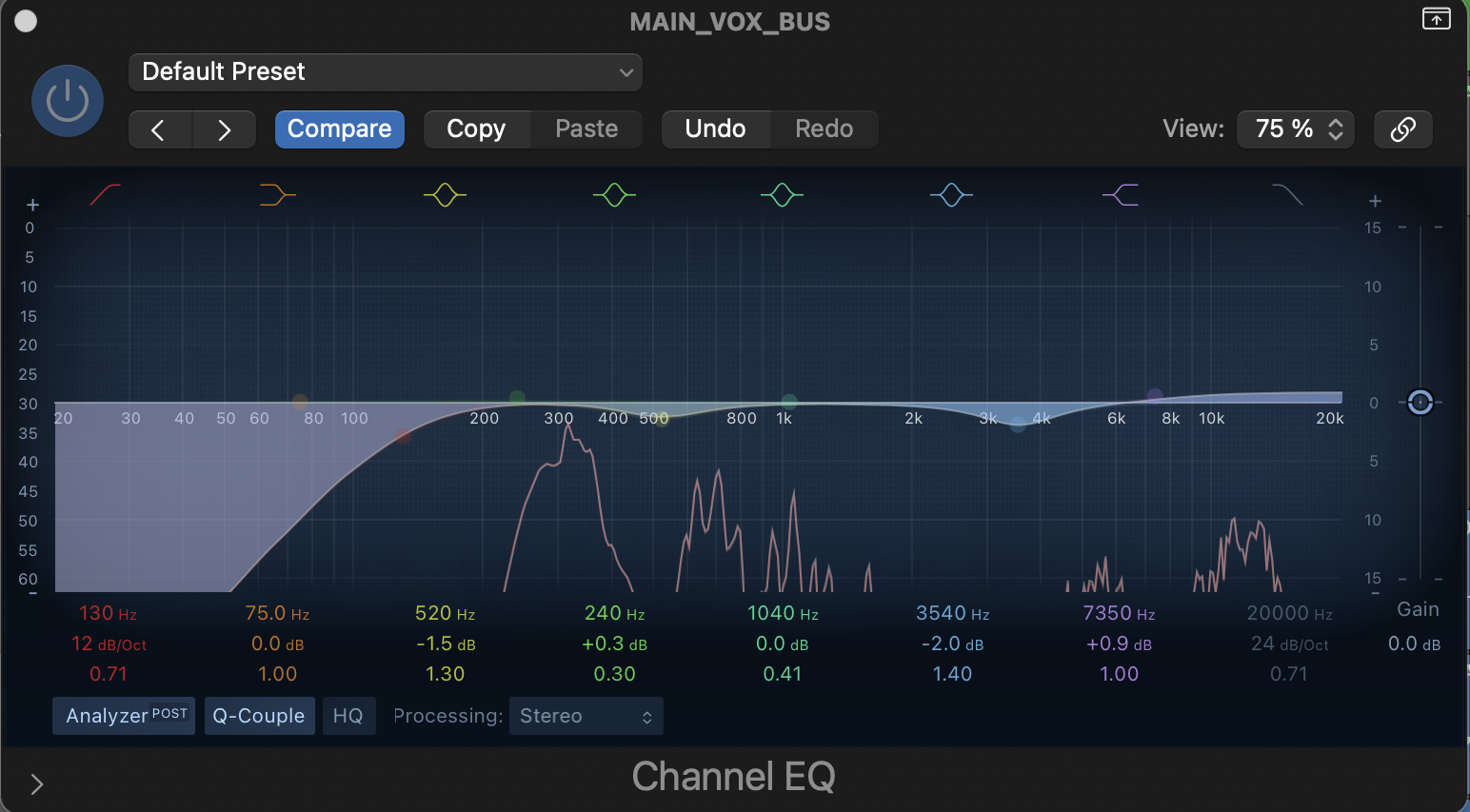1470x812 pixels.
Task: Select the green 240 Hz peak band icon
Action: pos(614,195)
